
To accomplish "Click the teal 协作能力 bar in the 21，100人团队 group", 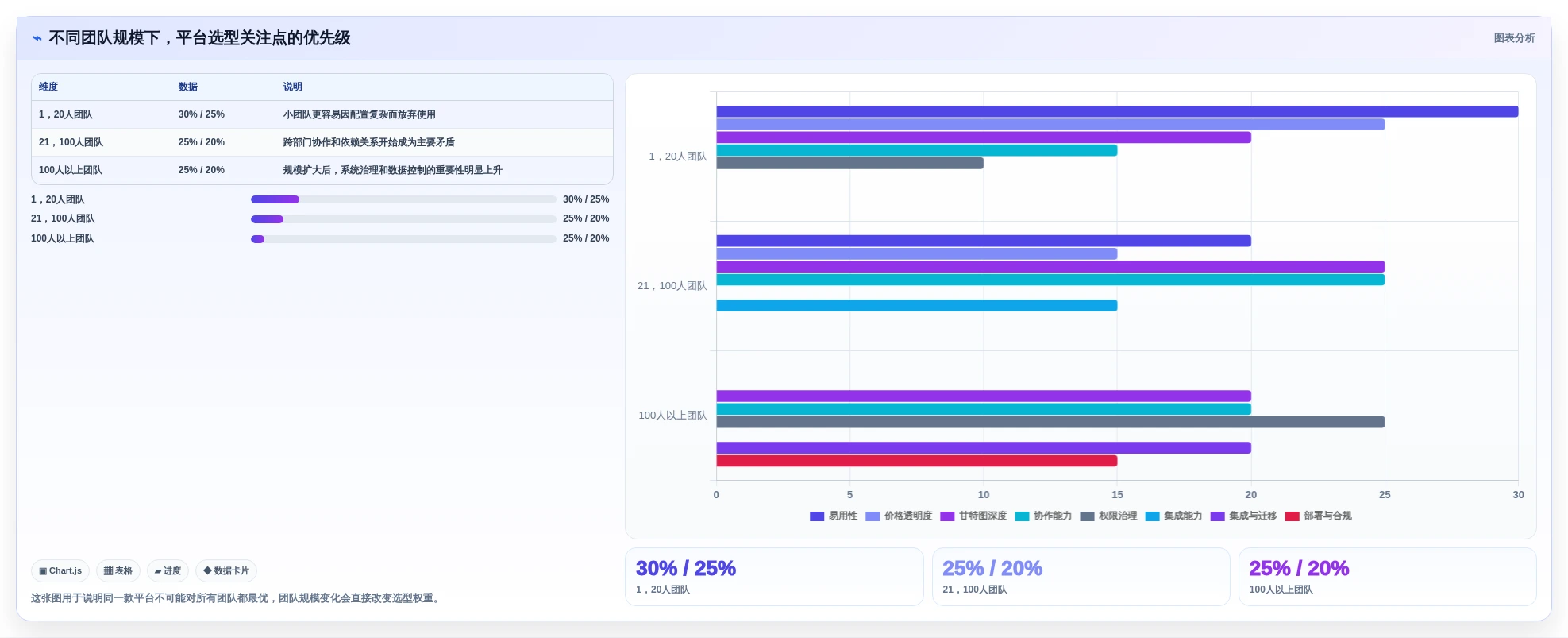I will pyautogui.click(x=1050, y=280).
